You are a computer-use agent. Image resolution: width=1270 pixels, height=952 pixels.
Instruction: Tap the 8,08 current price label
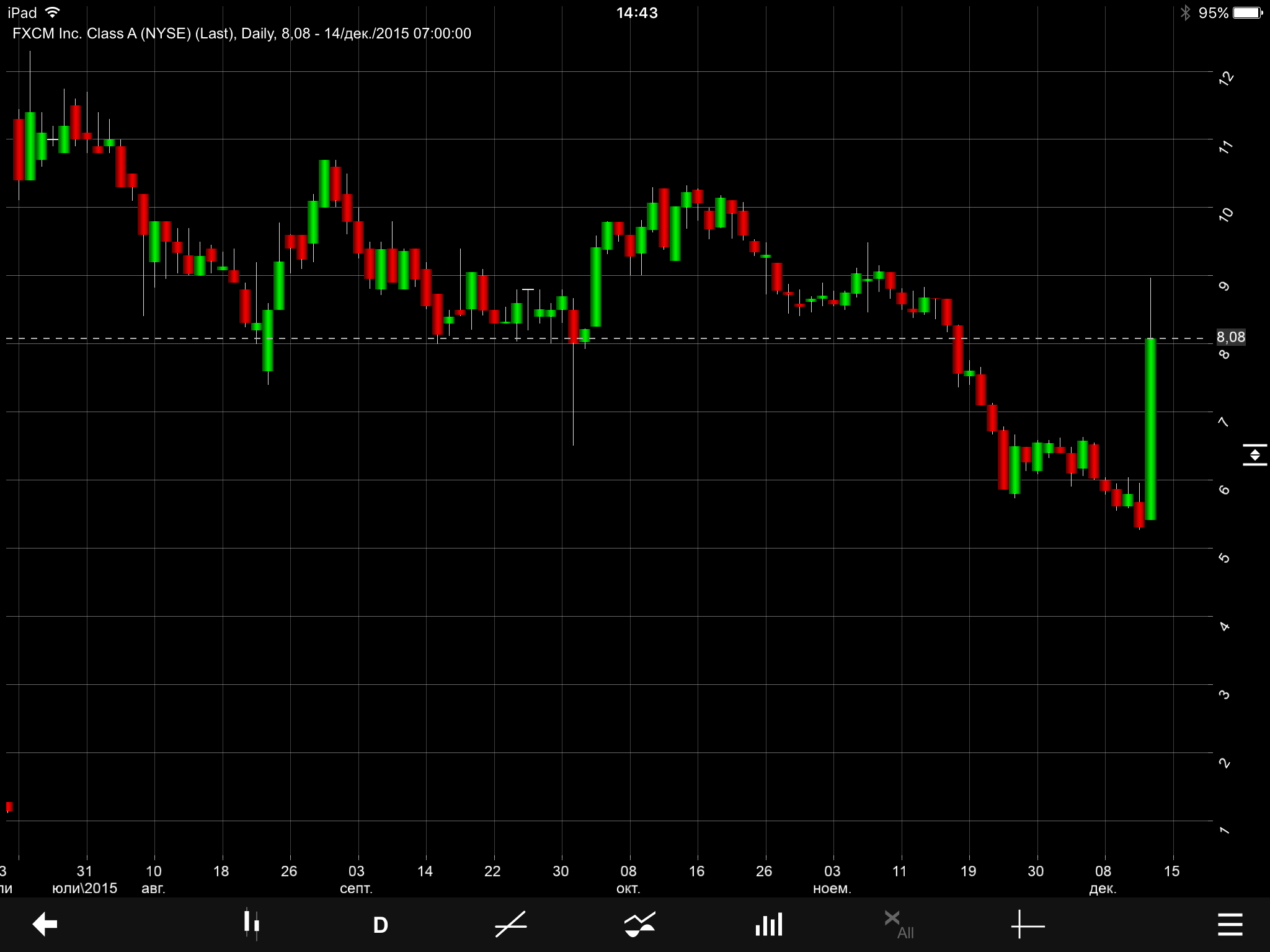(1230, 337)
